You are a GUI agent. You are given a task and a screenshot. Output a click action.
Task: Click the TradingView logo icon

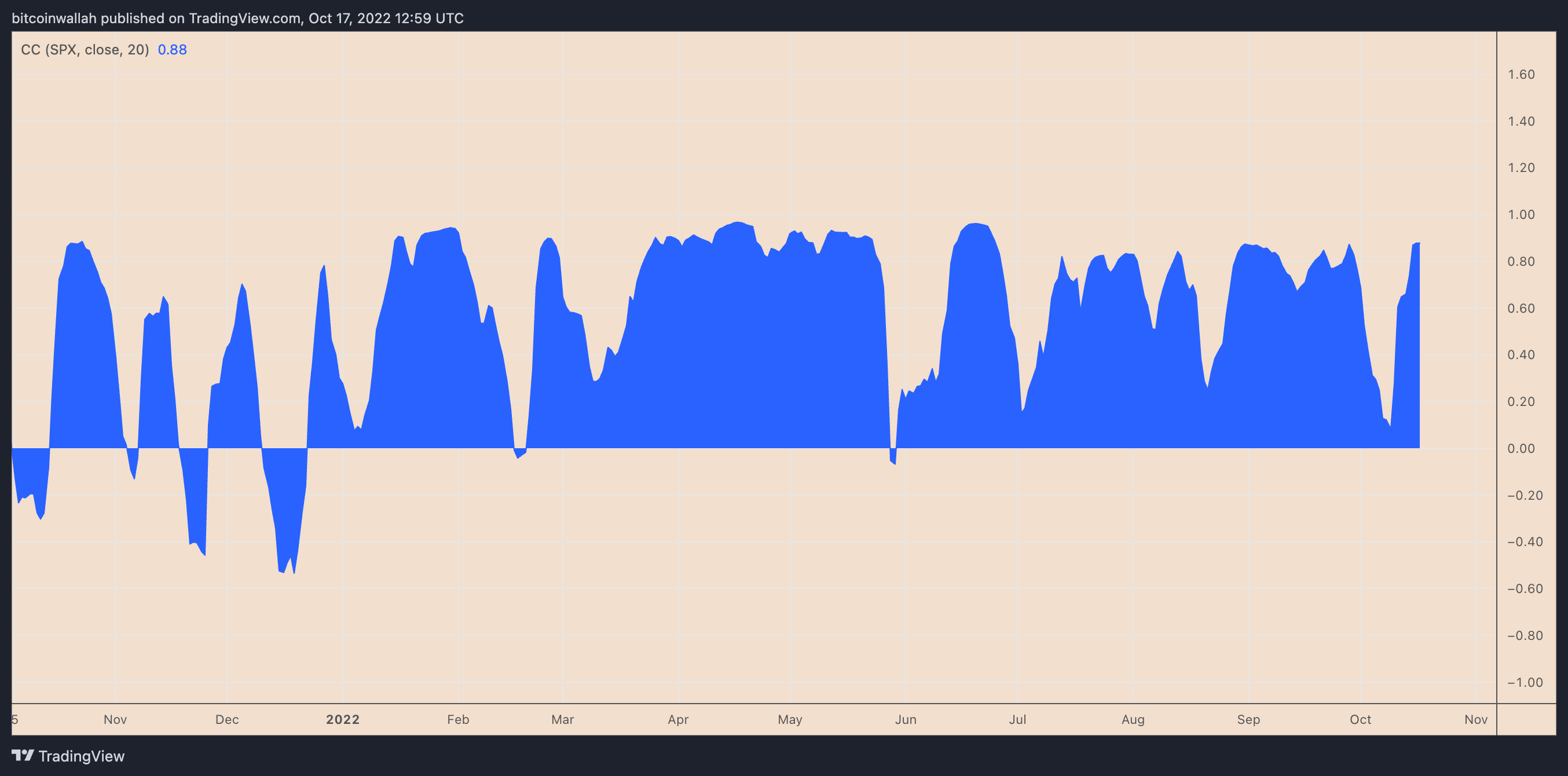click(x=23, y=755)
